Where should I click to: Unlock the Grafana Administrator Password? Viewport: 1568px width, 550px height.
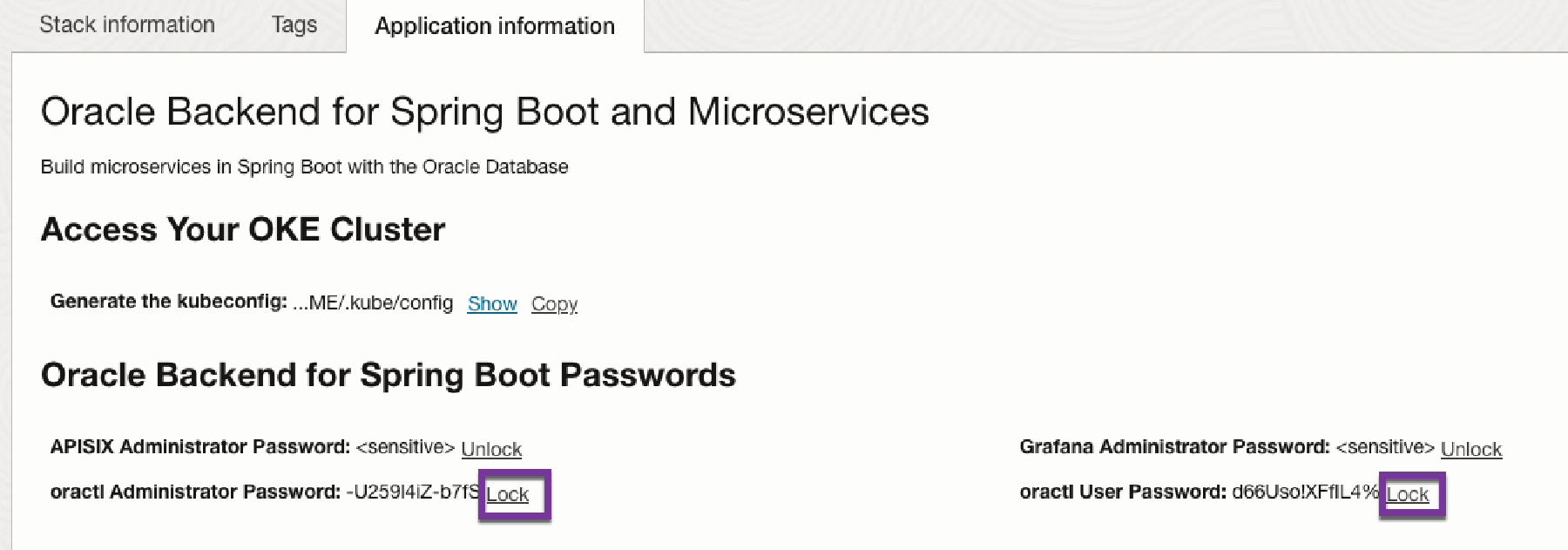1471,449
